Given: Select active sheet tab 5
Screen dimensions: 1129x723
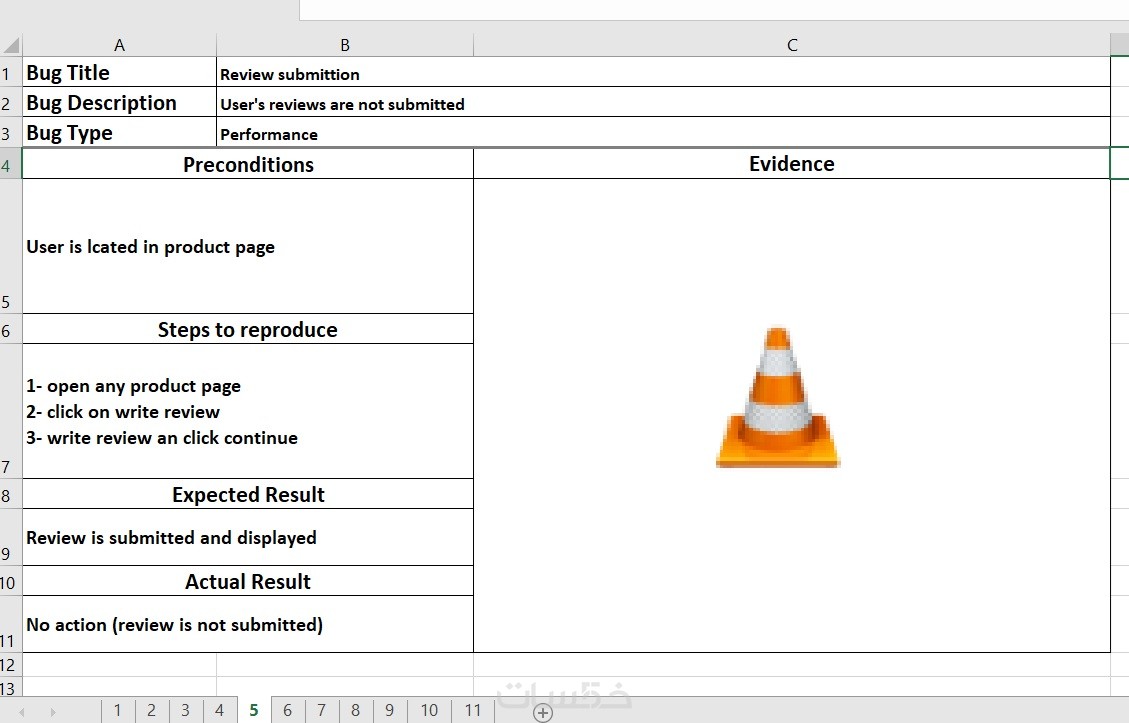Looking at the screenshot, I should coord(253,711).
